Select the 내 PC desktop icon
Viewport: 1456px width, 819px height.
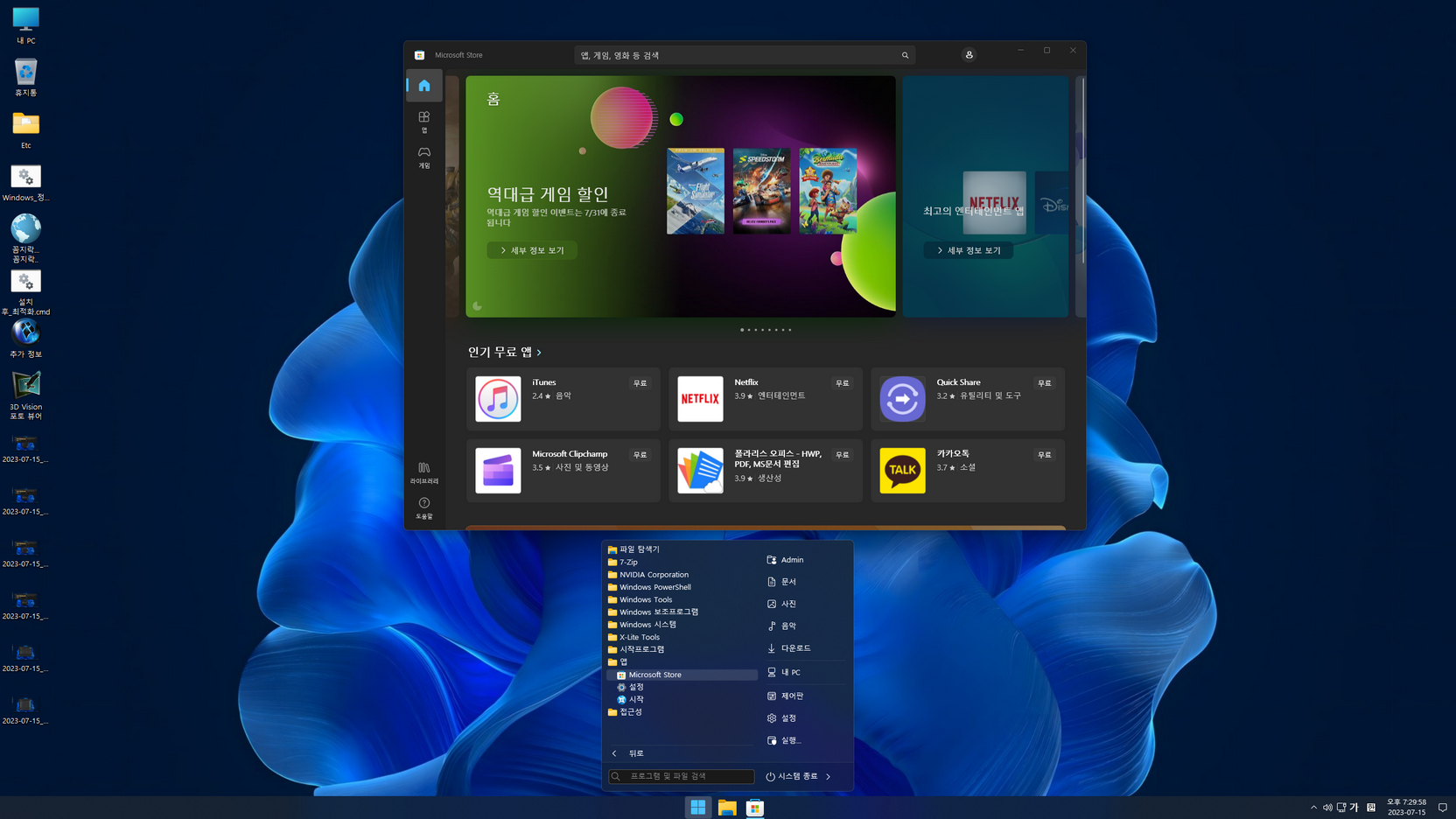click(25, 25)
